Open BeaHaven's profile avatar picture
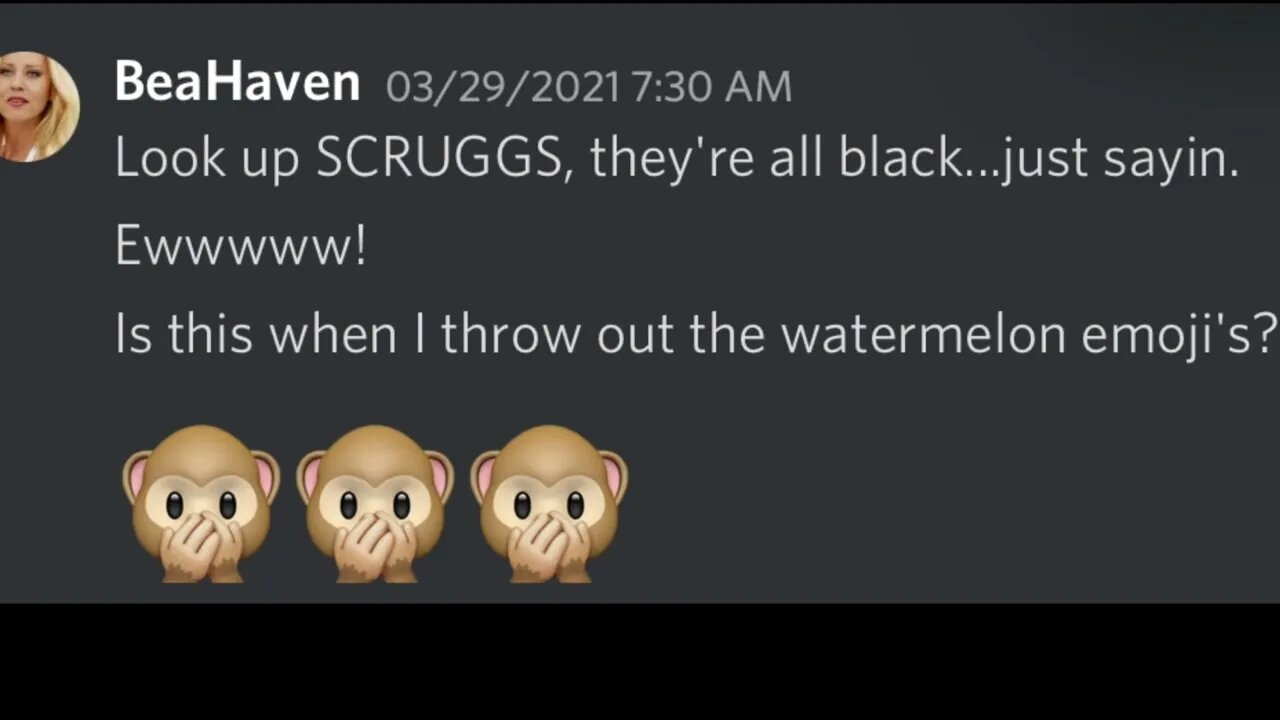Viewport: 1280px width, 720px height. coord(38,107)
